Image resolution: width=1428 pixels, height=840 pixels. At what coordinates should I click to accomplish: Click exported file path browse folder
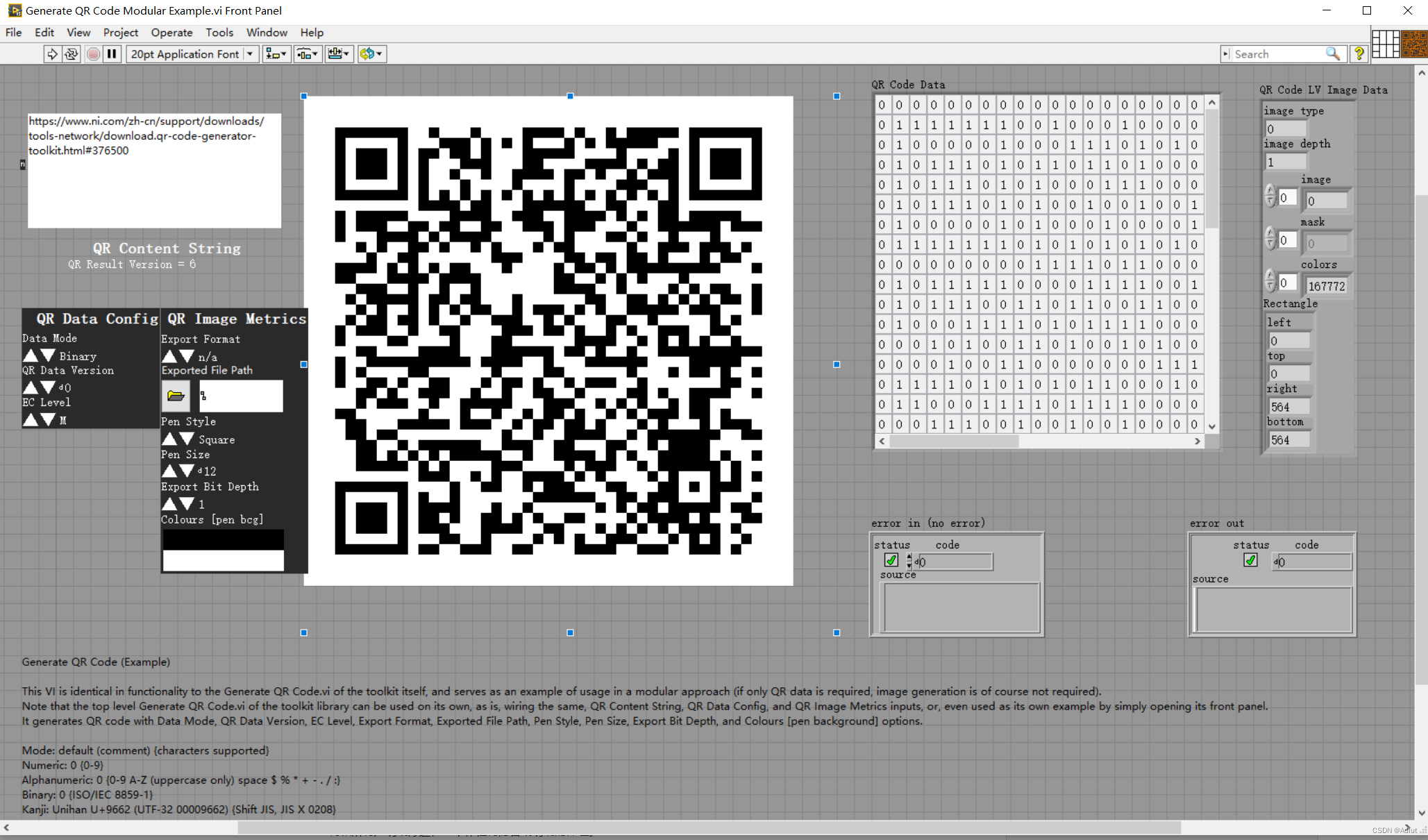(176, 396)
